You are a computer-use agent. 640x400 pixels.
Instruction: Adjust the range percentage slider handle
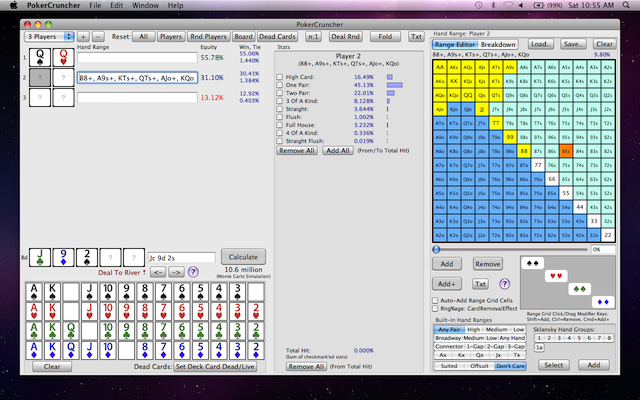[436, 249]
